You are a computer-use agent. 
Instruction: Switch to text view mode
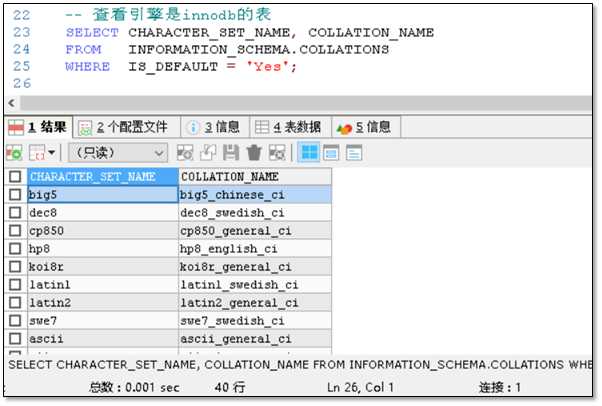click(354, 153)
